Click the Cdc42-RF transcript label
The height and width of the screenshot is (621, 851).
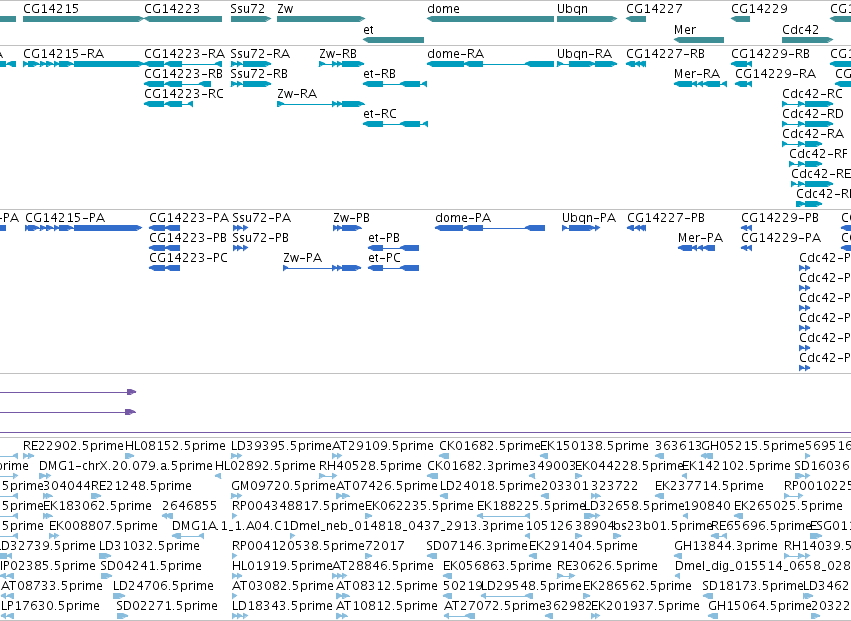tap(818, 154)
